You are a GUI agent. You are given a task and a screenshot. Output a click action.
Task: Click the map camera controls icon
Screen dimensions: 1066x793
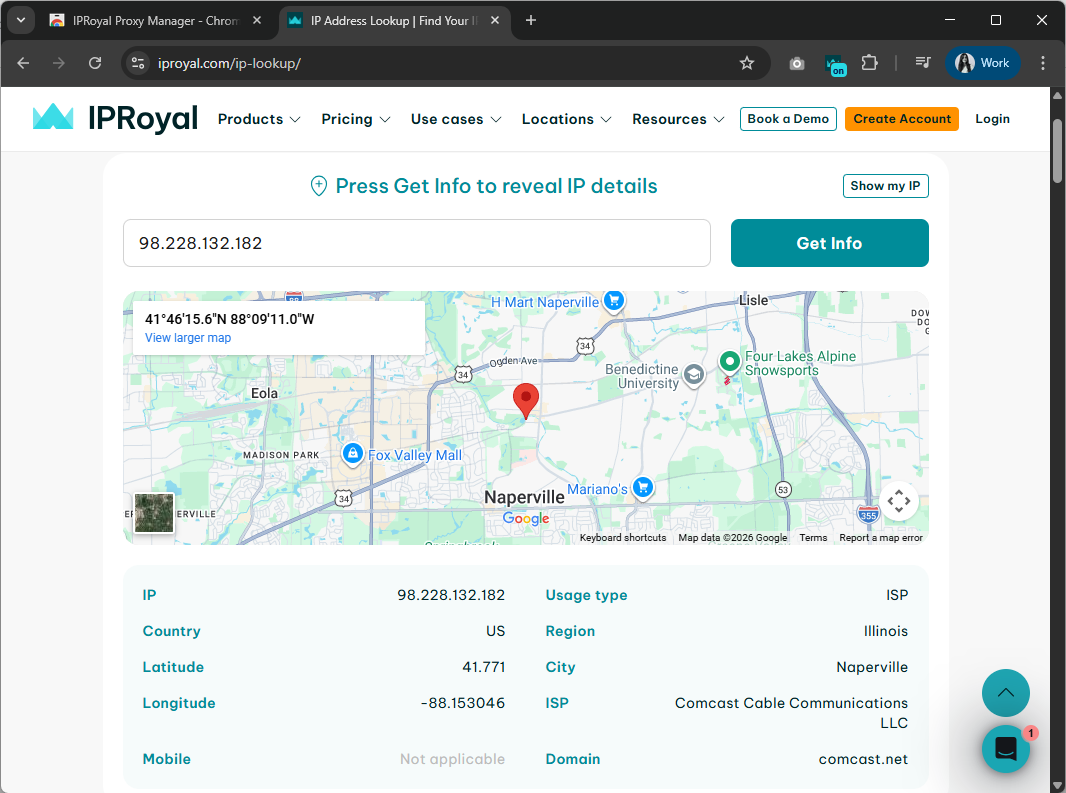coord(898,501)
